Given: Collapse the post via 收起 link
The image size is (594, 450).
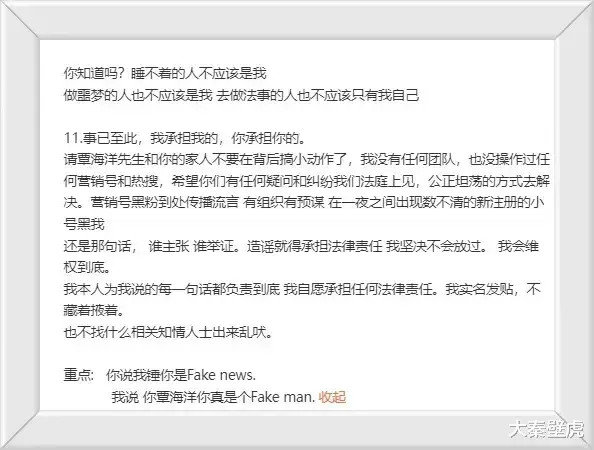Looking at the screenshot, I should click(x=332, y=397).
